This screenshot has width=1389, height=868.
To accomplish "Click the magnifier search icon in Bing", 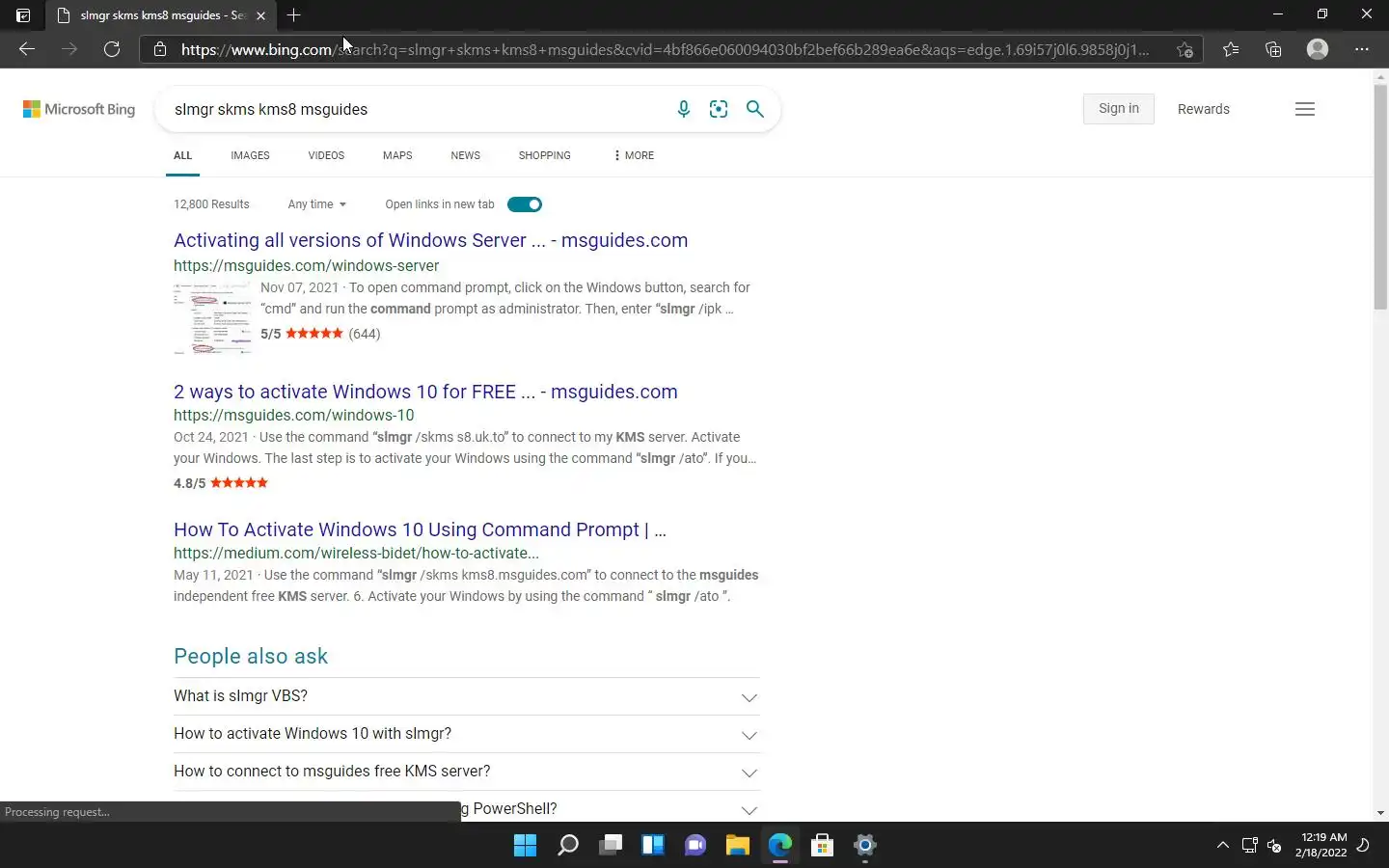I will pos(755,109).
